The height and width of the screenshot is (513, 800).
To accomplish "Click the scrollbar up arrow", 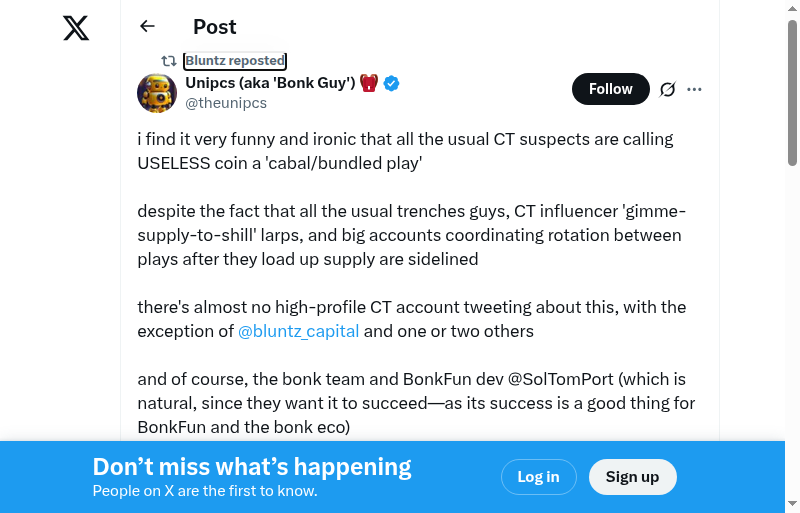I will 792,9.
